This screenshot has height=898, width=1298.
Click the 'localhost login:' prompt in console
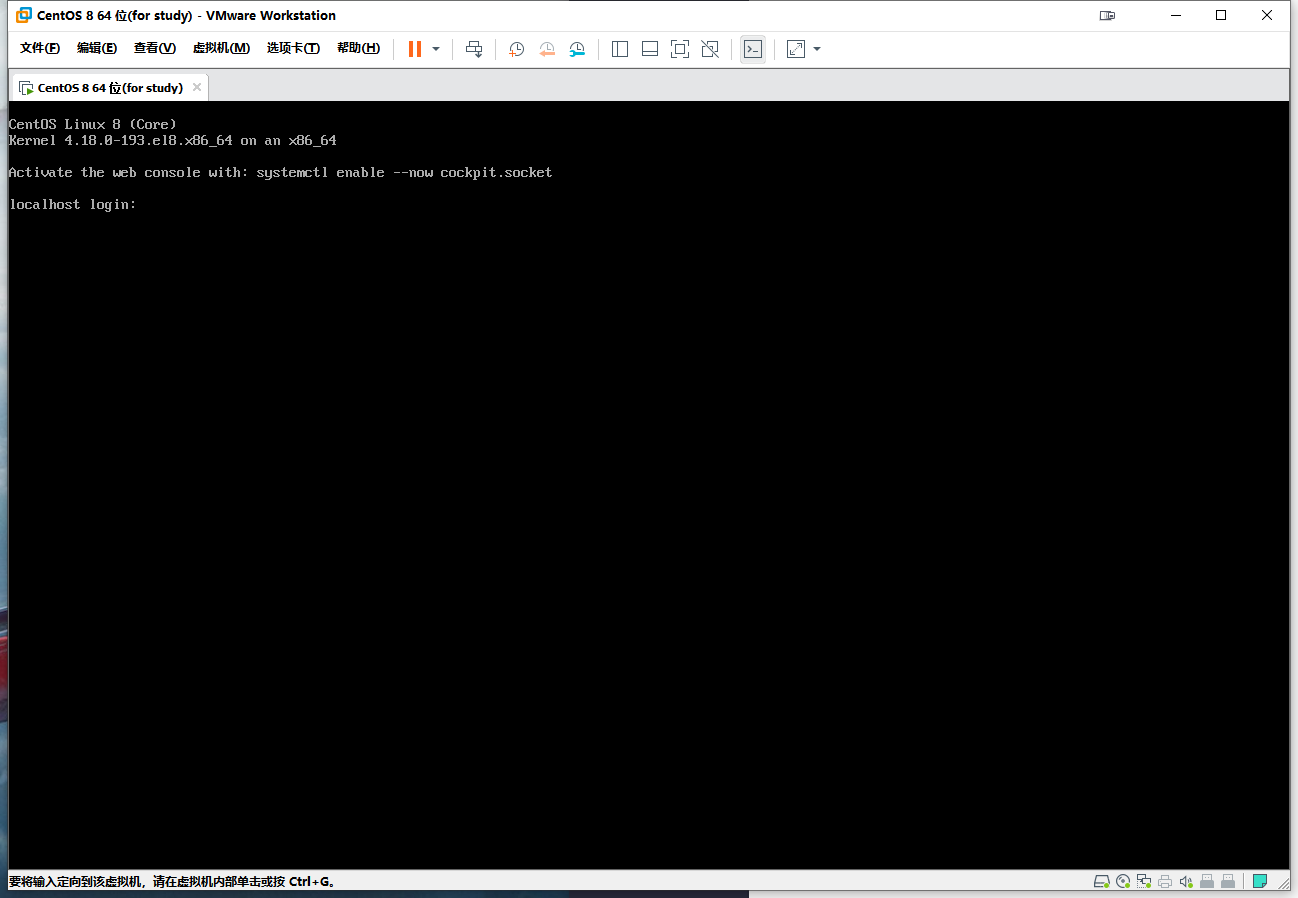(x=72, y=204)
